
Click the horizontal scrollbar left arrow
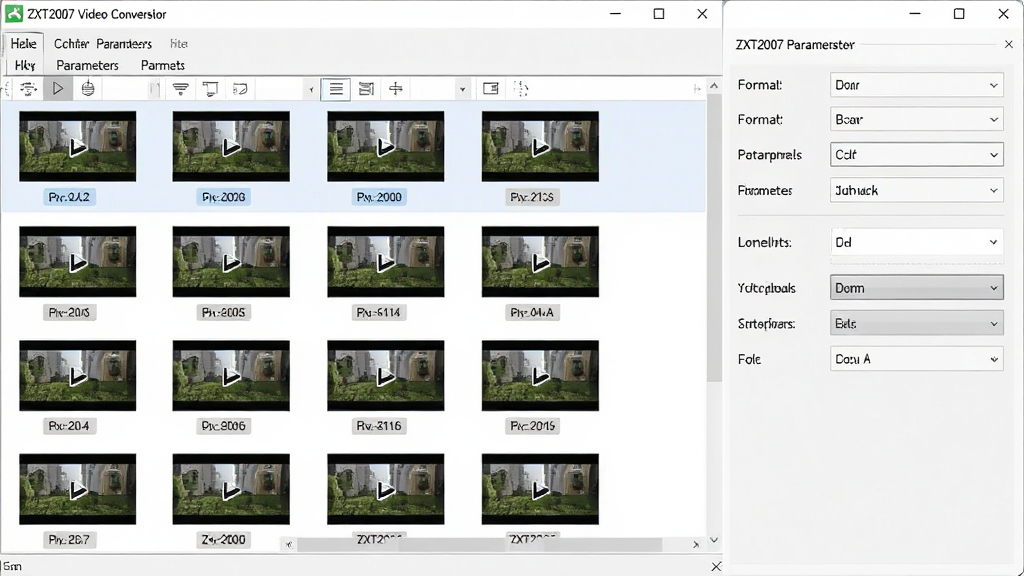click(289, 544)
